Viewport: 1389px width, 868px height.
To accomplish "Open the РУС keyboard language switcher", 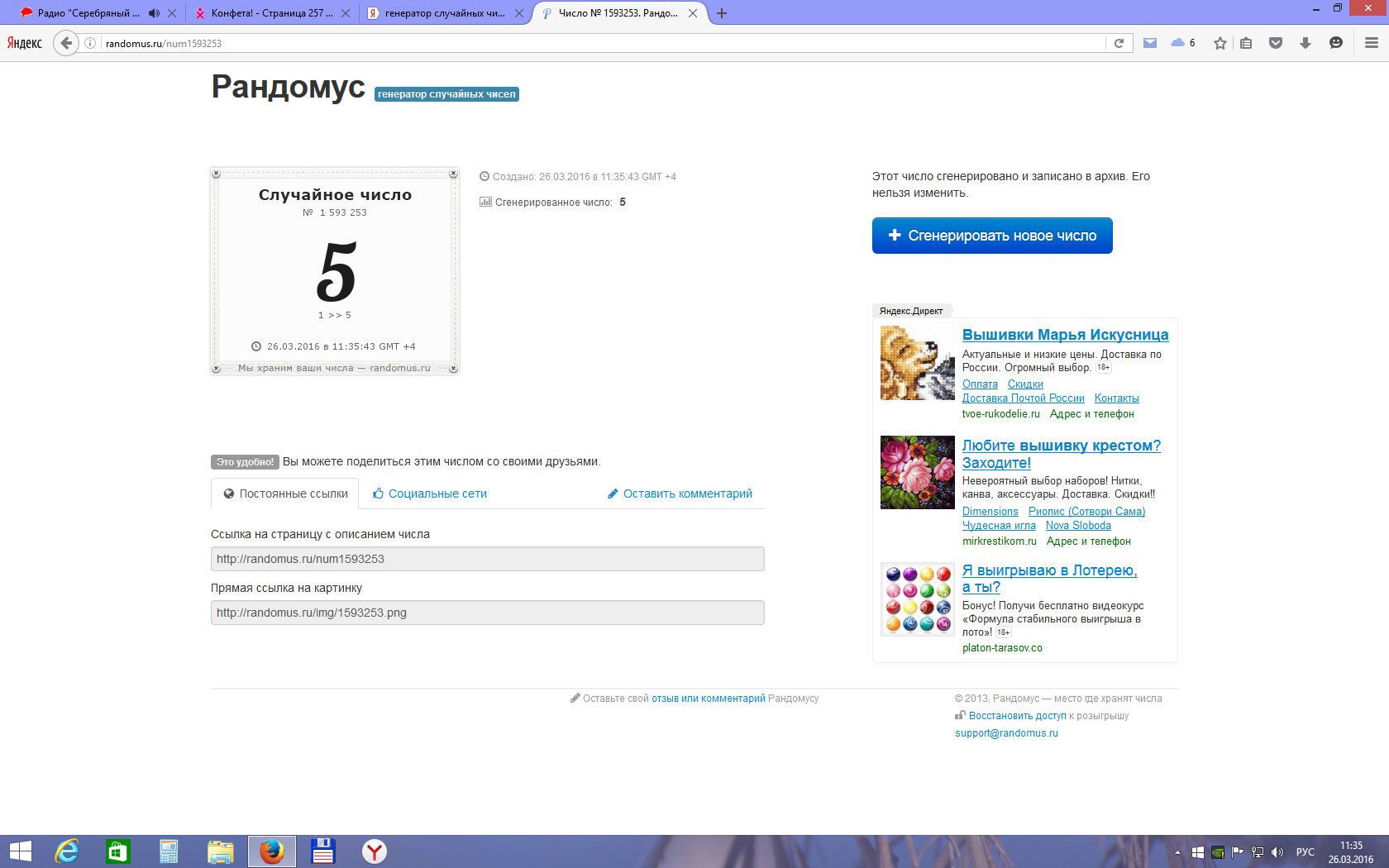I will pos(1305,852).
